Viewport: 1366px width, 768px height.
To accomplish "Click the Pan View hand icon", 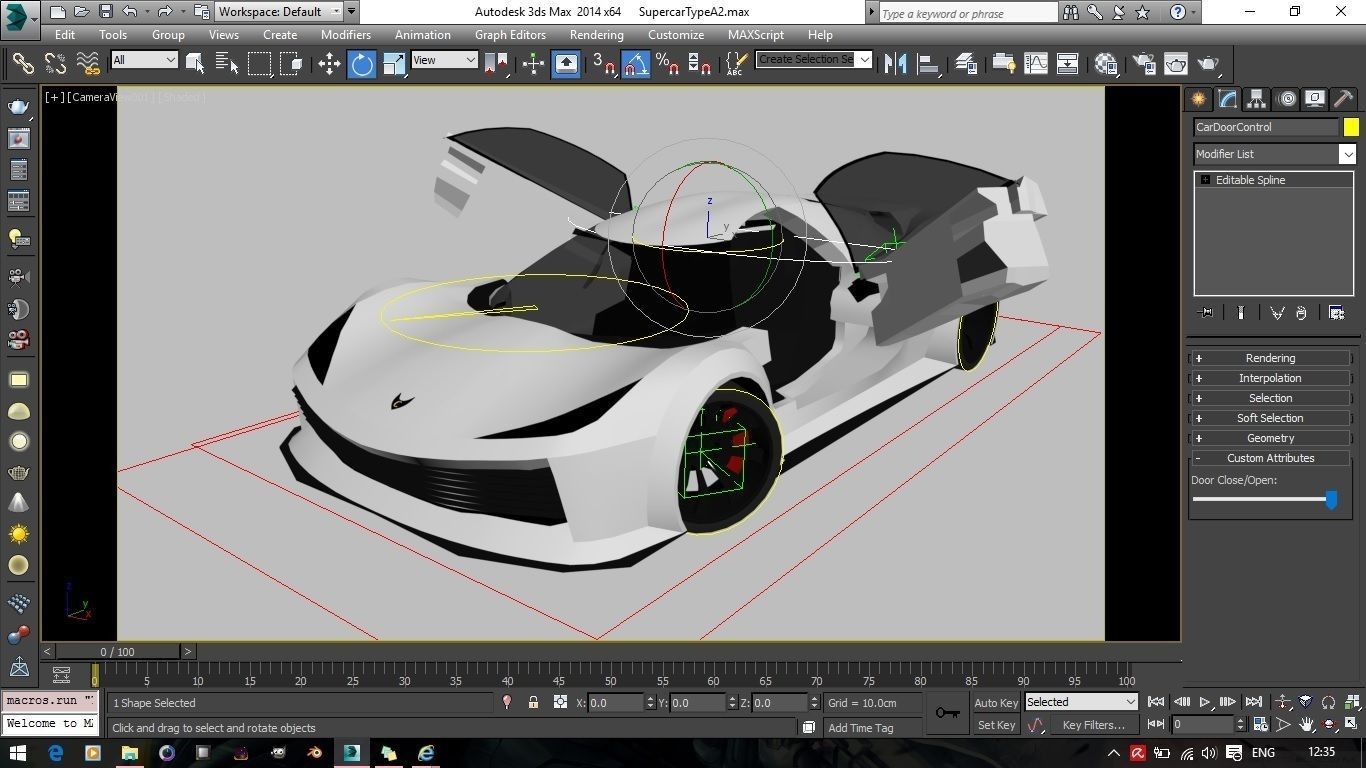I will click(x=1307, y=724).
